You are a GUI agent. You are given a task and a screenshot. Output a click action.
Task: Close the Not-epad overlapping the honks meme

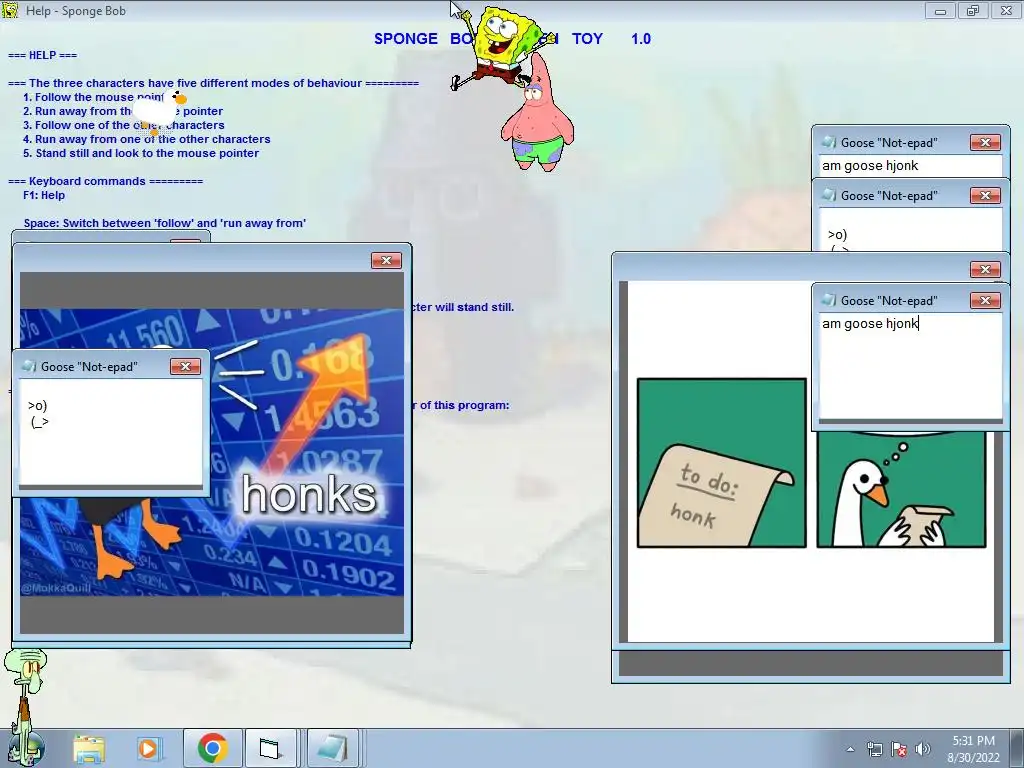click(x=185, y=366)
